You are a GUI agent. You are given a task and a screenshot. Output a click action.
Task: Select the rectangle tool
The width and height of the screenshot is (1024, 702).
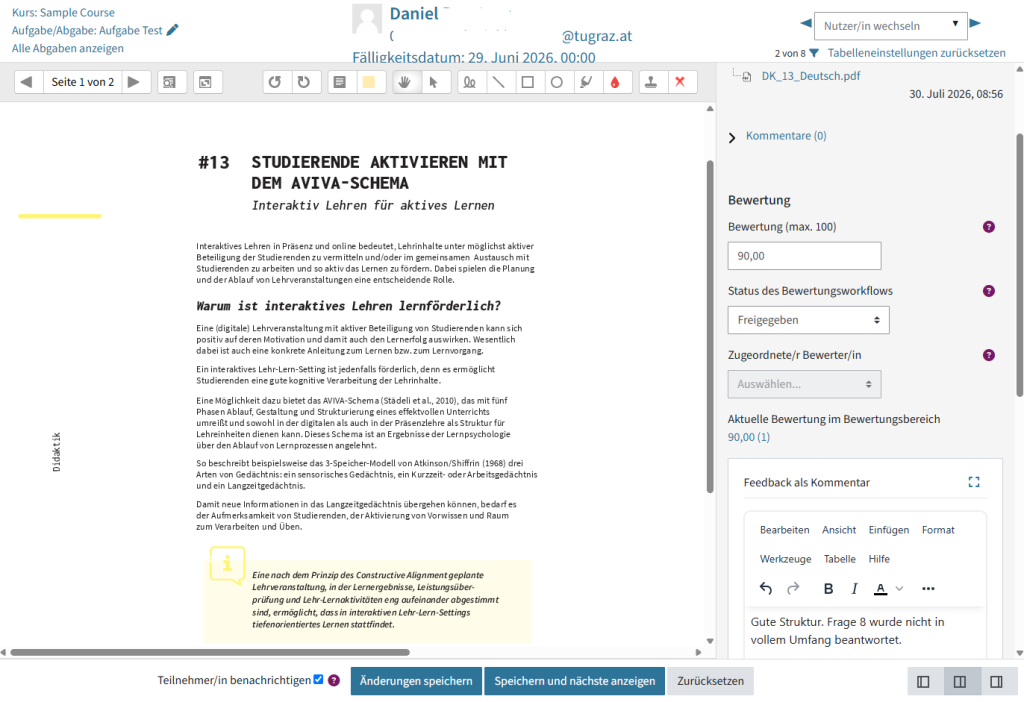pyautogui.click(x=528, y=82)
